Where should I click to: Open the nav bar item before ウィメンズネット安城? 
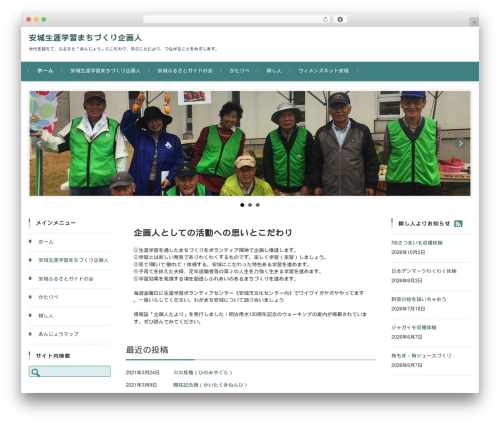[274, 71]
